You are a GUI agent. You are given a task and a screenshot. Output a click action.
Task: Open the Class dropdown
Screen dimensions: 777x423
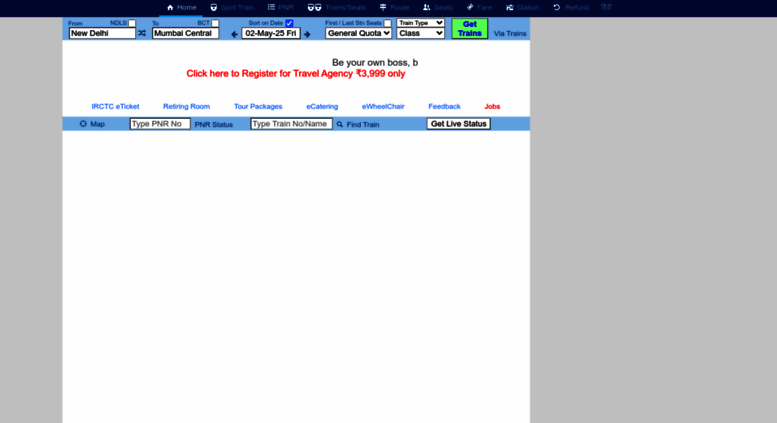(420, 33)
